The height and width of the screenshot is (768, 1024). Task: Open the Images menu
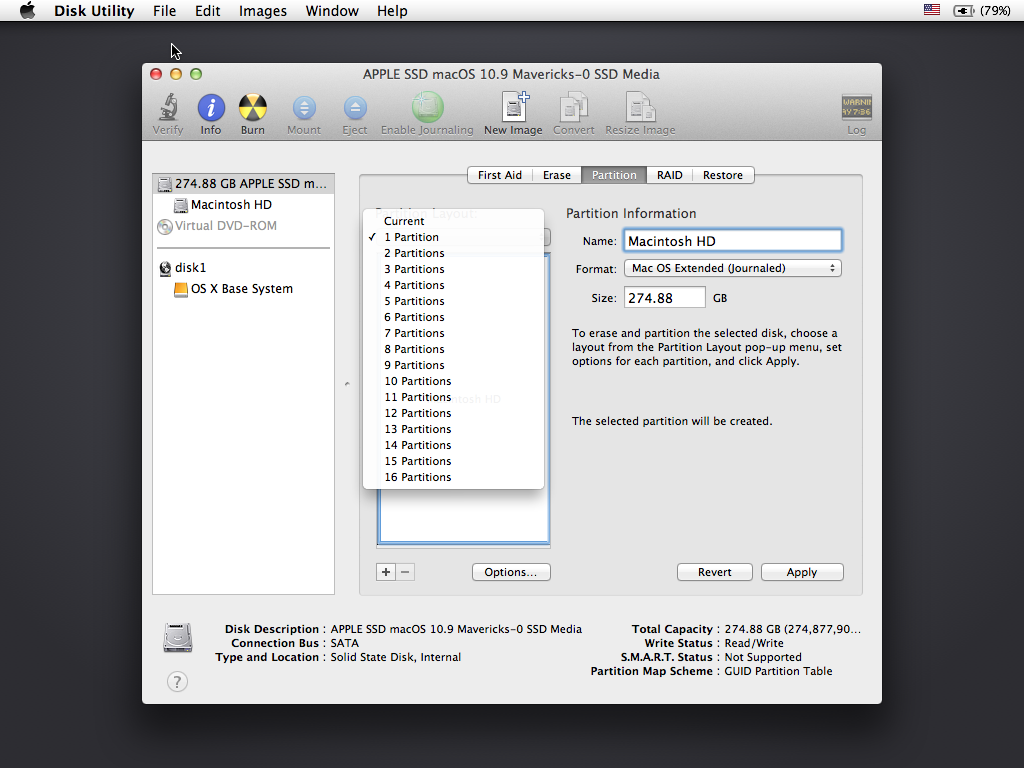(x=263, y=10)
